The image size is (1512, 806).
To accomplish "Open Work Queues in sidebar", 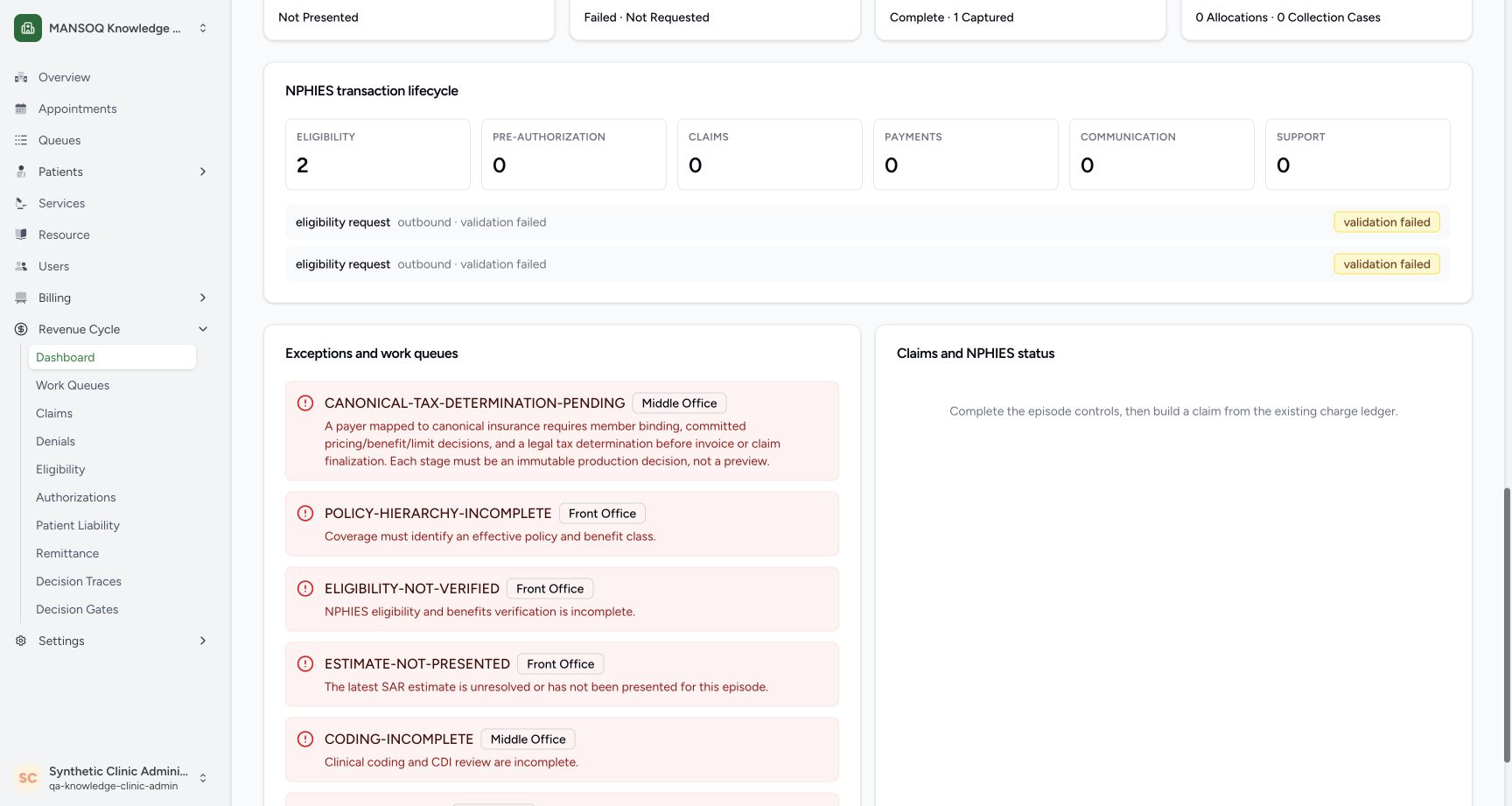I will [x=112, y=385].
